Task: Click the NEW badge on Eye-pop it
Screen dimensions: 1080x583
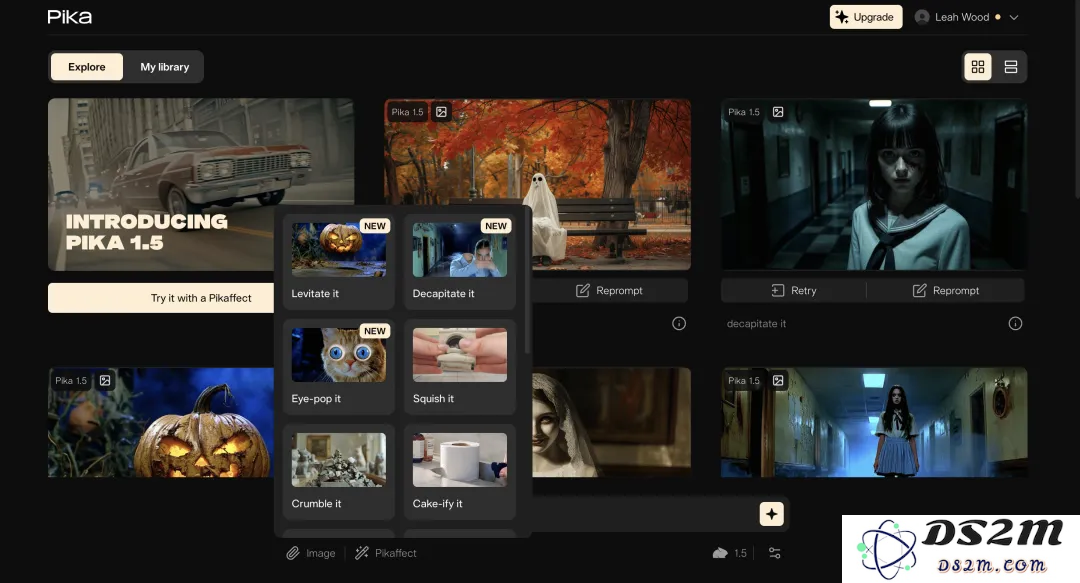Action: click(x=375, y=331)
